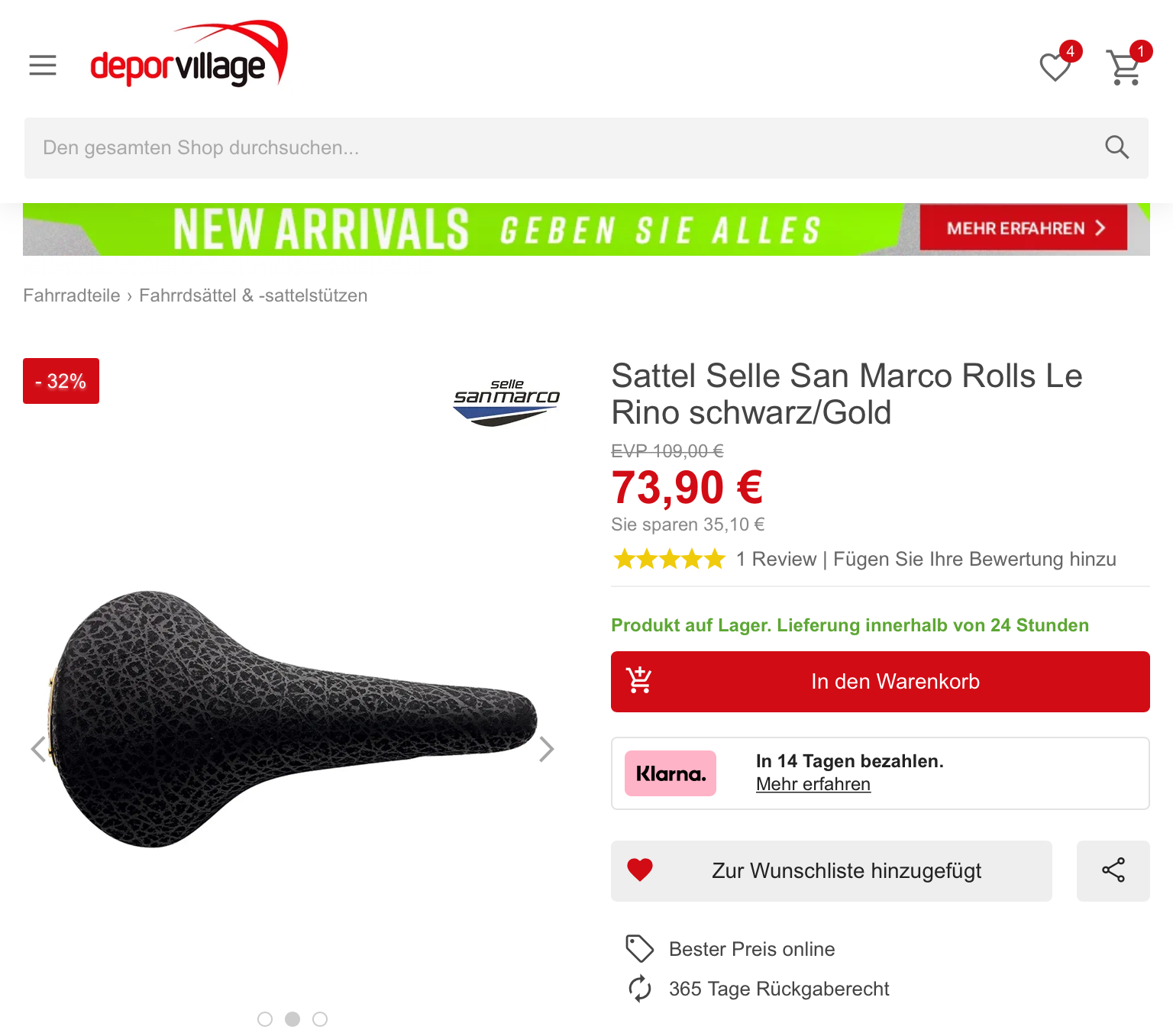
Task: Select the third image carousel dot
Action: click(x=320, y=1019)
